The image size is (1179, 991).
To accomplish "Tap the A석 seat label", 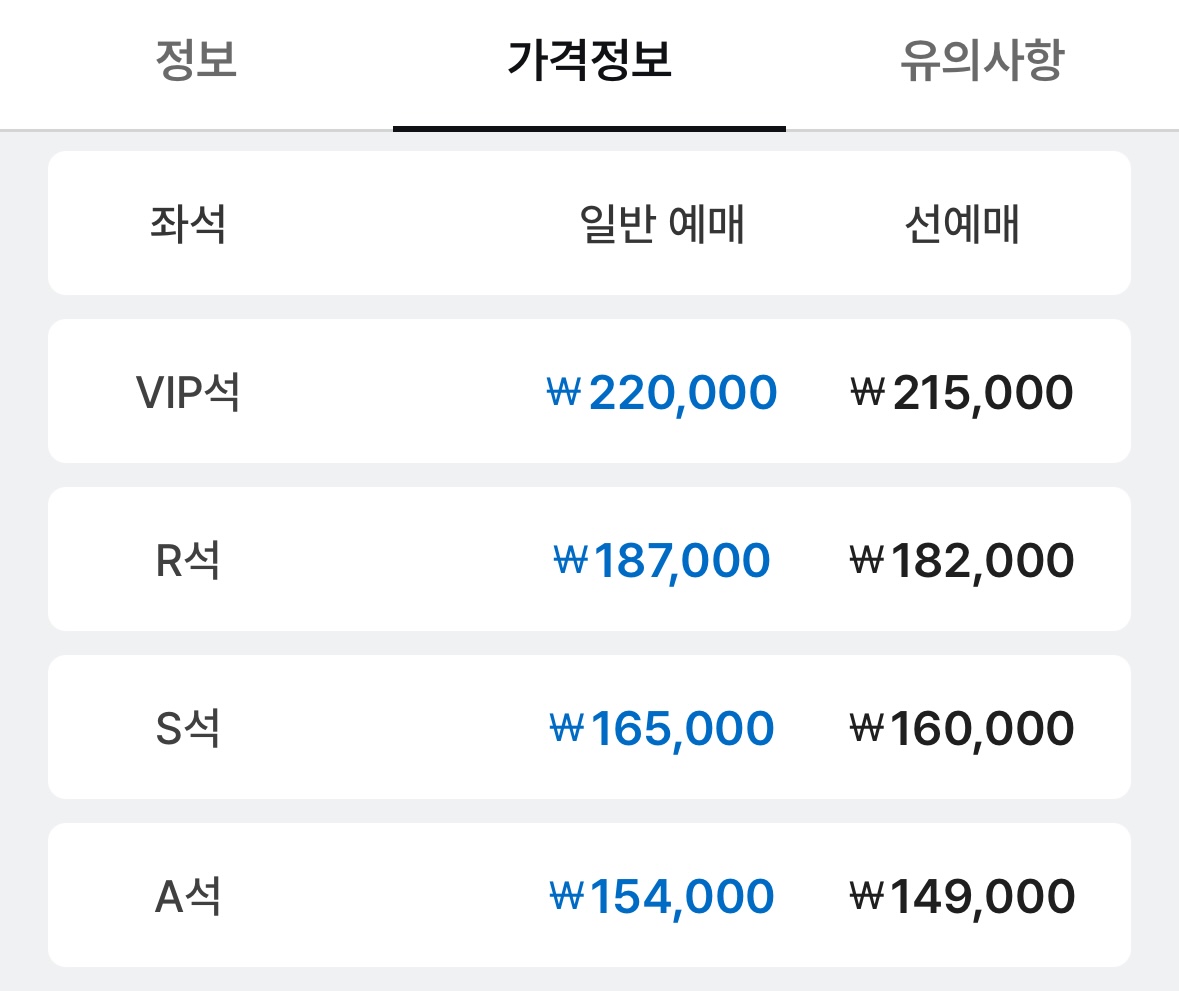I will (188, 896).
